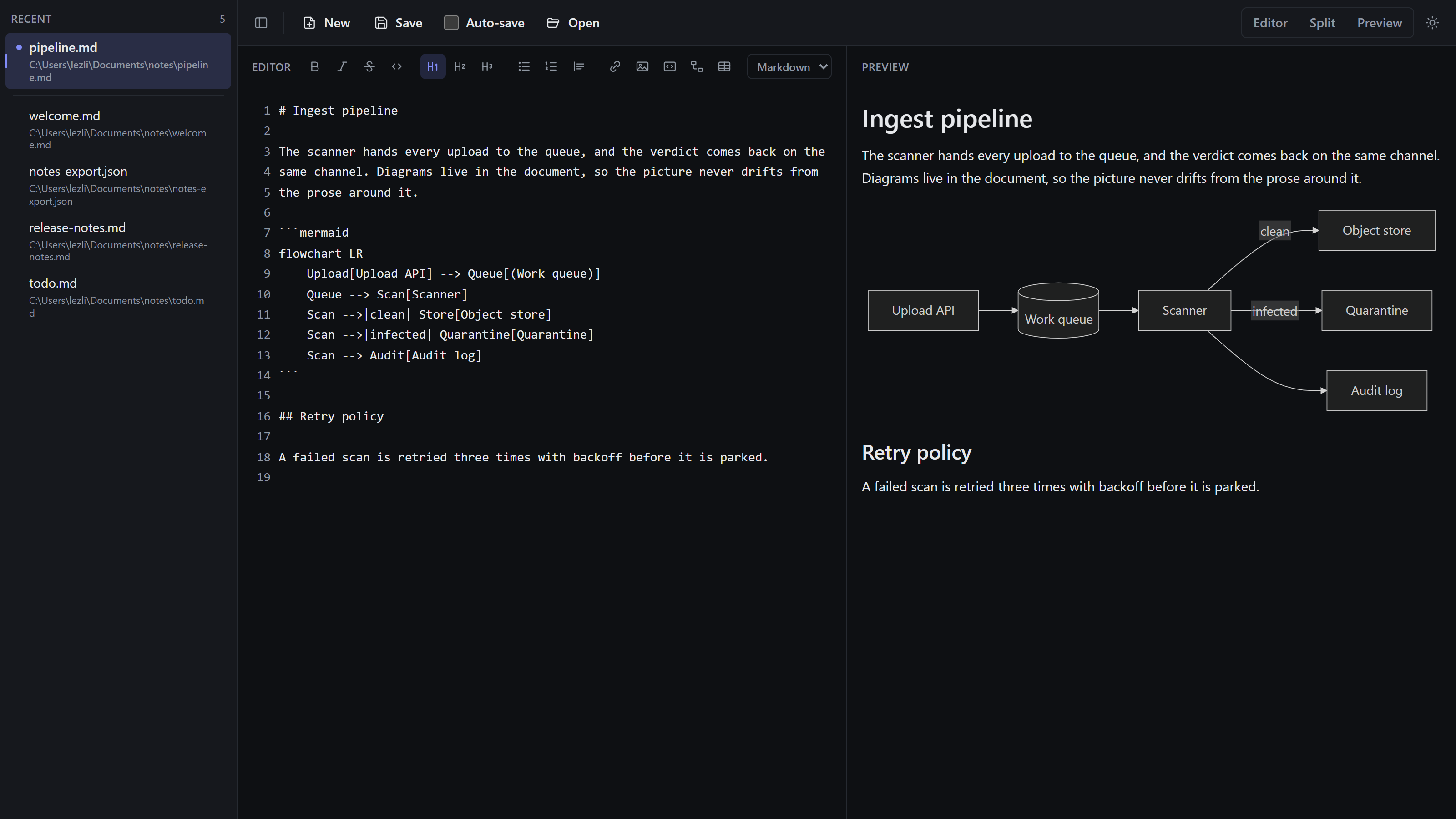The width and height of the screenshot is (1456, 819).
Task: Click the 'flowchart LR' line in editor
Action: click(x=320, y=254)
